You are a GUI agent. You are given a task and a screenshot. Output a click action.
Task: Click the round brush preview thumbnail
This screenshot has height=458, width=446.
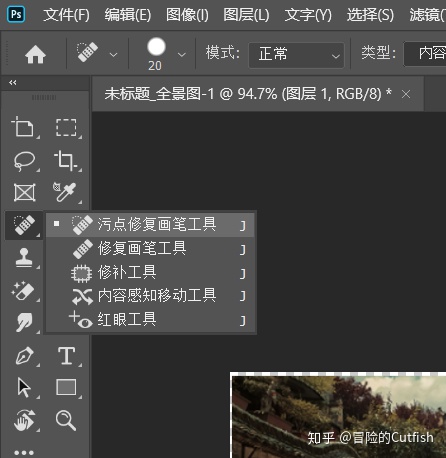click(156, 47)
